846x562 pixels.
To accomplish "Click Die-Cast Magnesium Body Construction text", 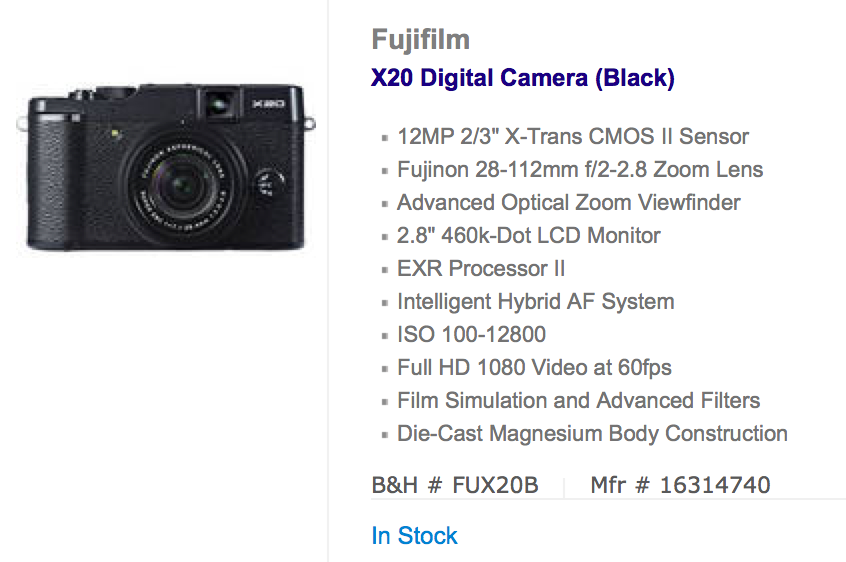I will pyautogui.click(x=592, y=434).
